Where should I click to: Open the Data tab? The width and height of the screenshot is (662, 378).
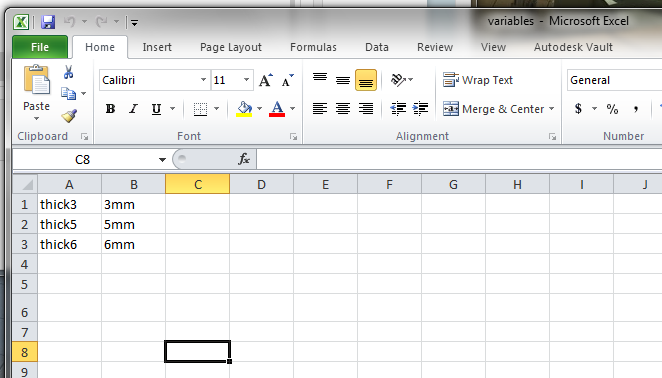click(x=377, y=47)
